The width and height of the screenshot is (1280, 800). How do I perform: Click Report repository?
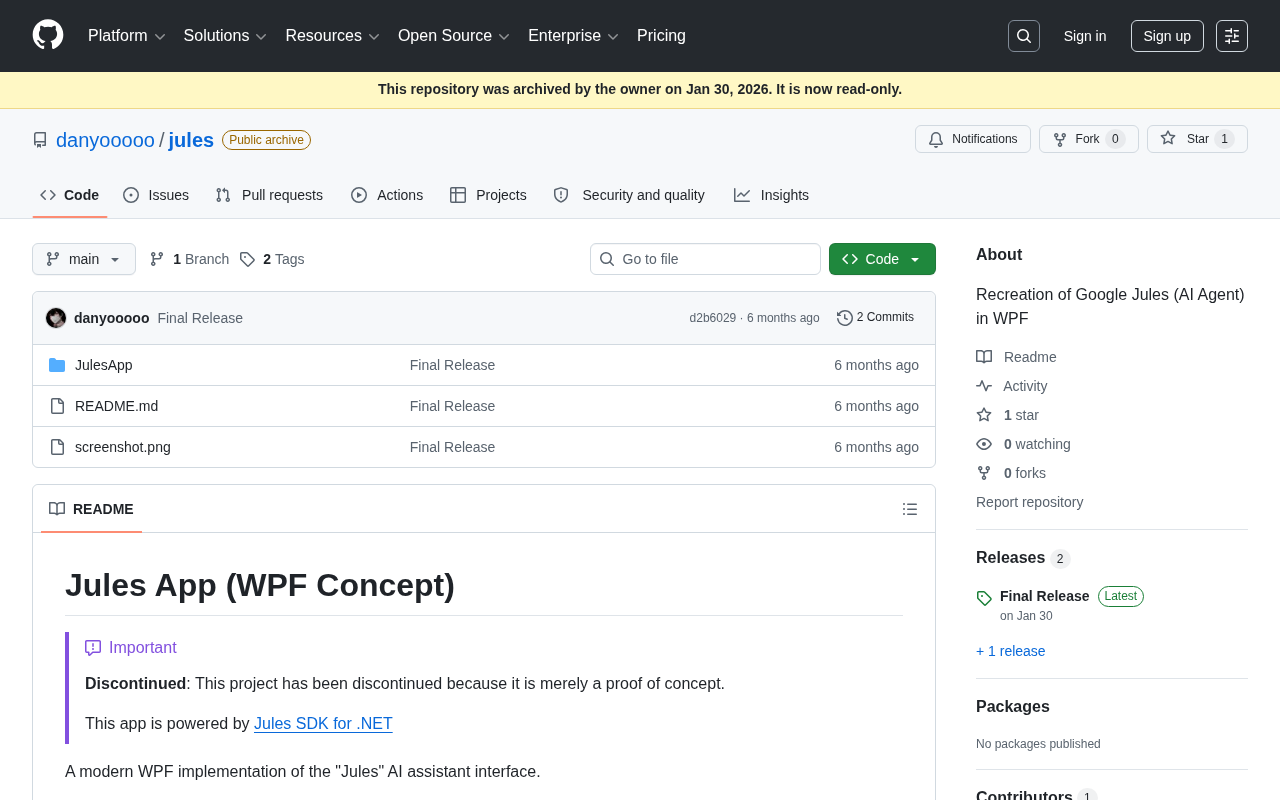pos(1029,502)
